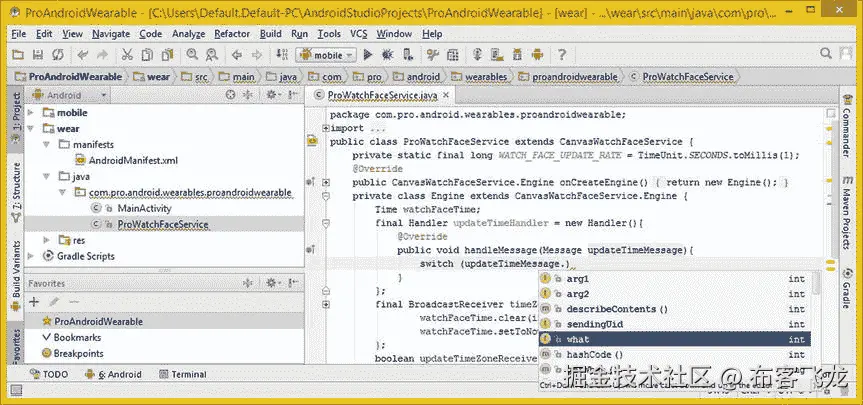Click collapse-all icon in Project panel header

tap(248, 95)
